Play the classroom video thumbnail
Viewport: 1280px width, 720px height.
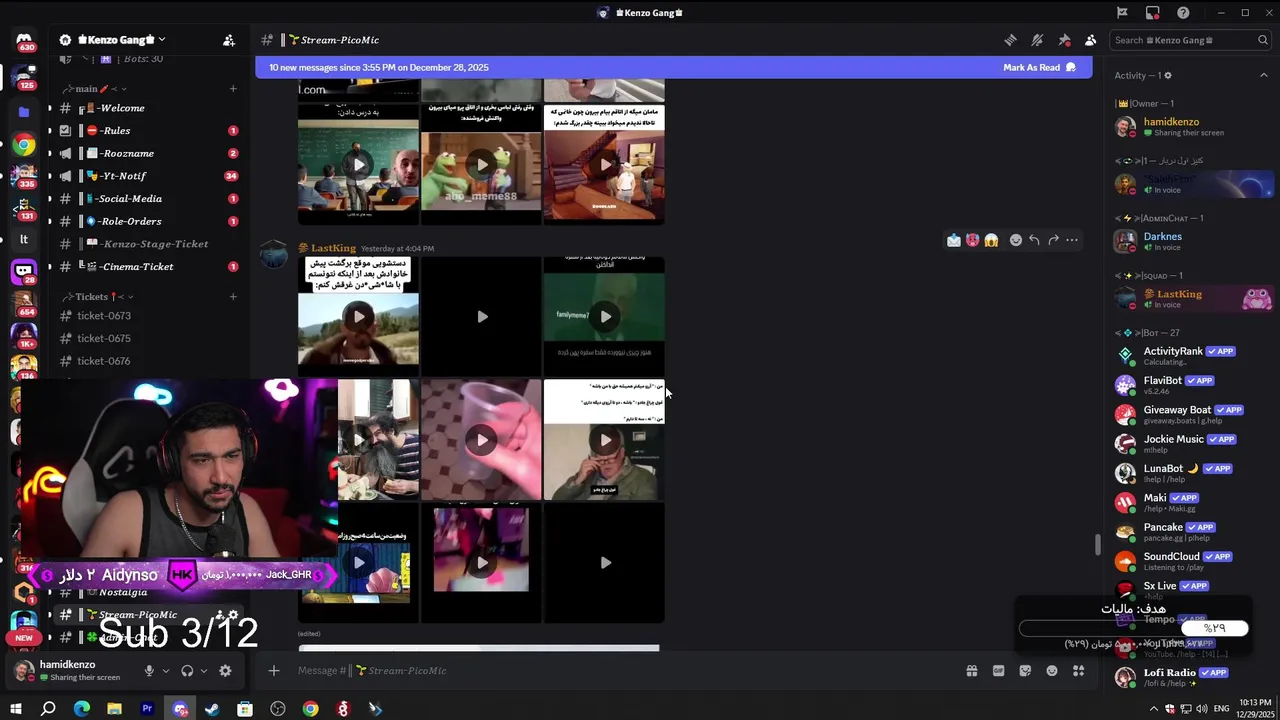pos(358,164)
